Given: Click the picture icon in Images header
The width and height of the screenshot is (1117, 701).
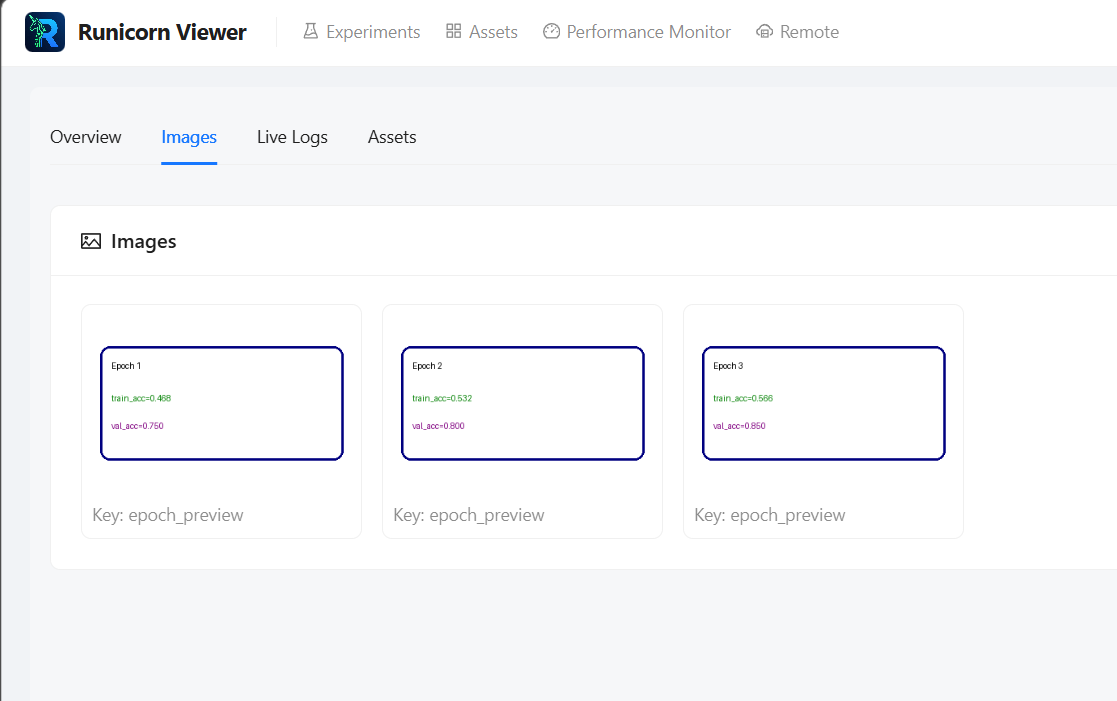Looking at the screenshot, I should tap(91, 241).
